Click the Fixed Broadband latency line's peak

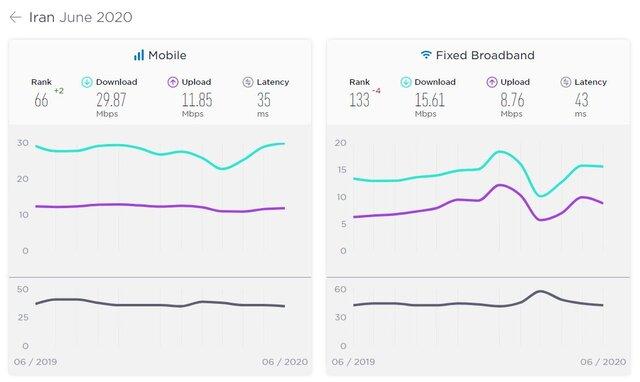(540, 291)
